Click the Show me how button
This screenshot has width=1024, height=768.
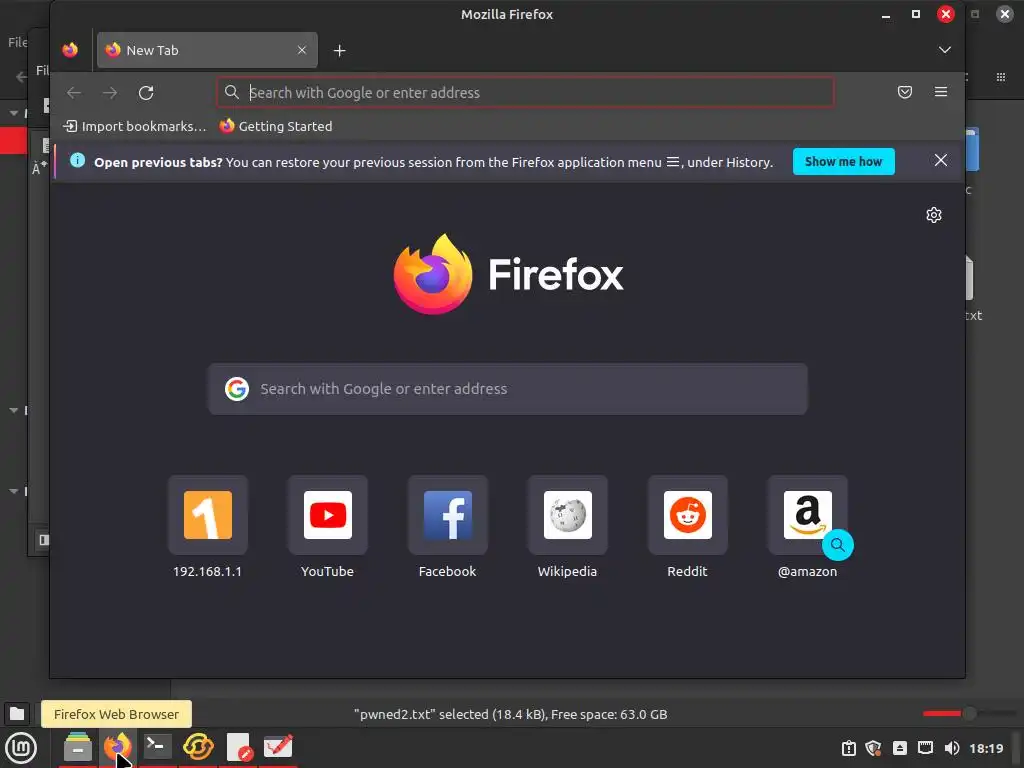pyautogui.click(x=843, y=161)
